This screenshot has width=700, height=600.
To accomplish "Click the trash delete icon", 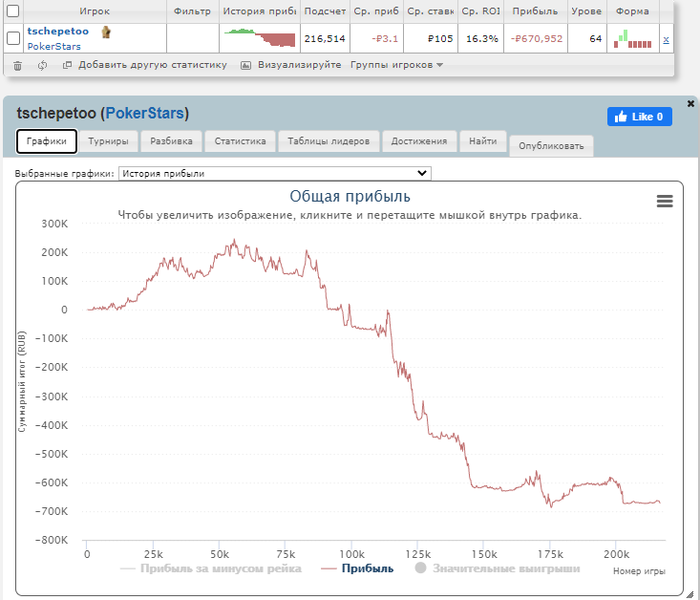I will click(x=17, y=66).
